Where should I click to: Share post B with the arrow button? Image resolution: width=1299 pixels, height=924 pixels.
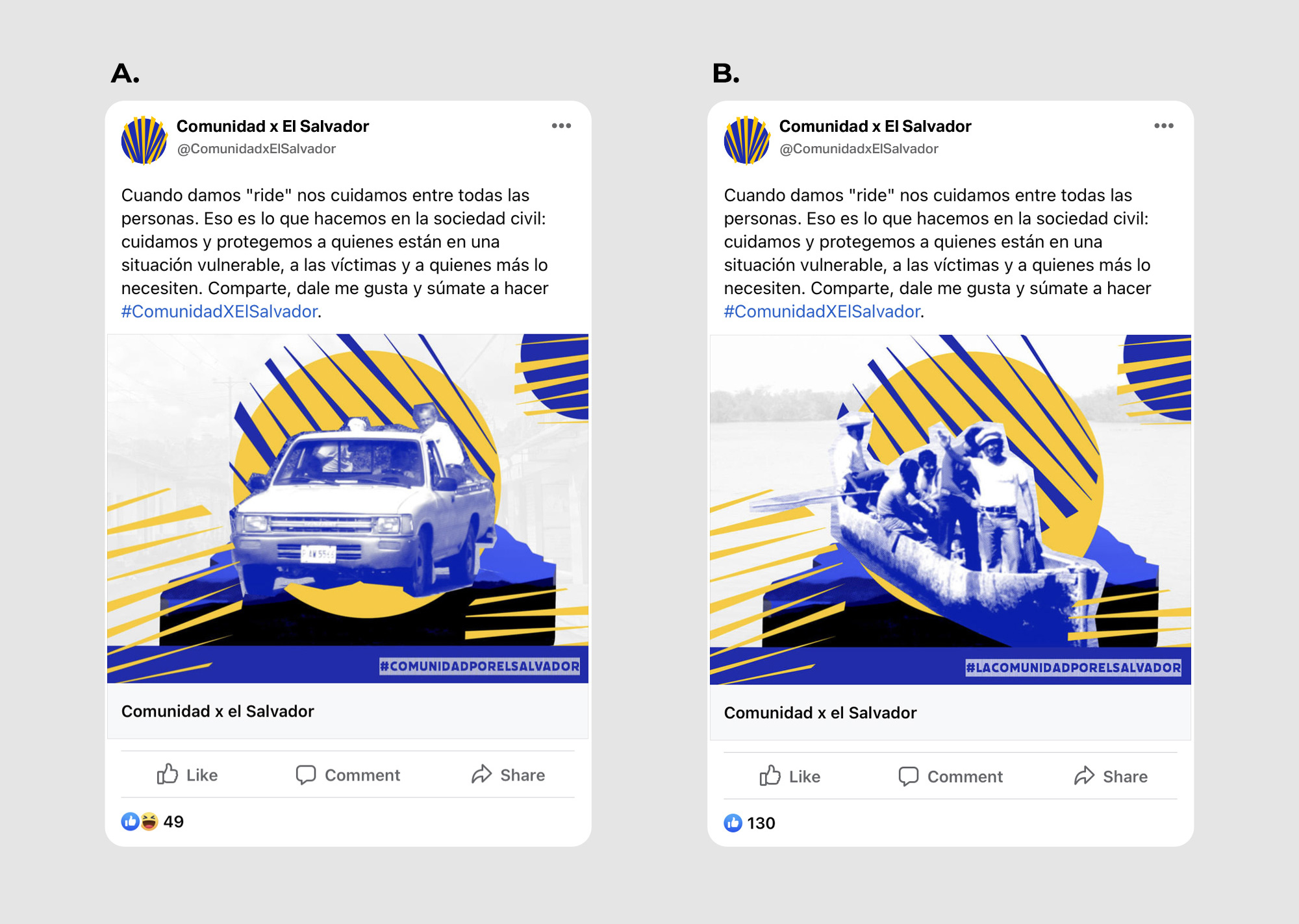[1111, 776]
